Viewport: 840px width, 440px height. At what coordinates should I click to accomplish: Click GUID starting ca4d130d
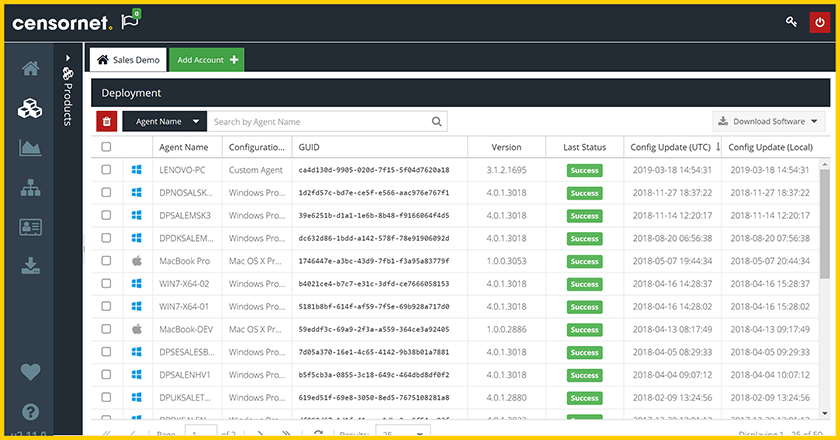pyautogui.click(x=374, y=170)
